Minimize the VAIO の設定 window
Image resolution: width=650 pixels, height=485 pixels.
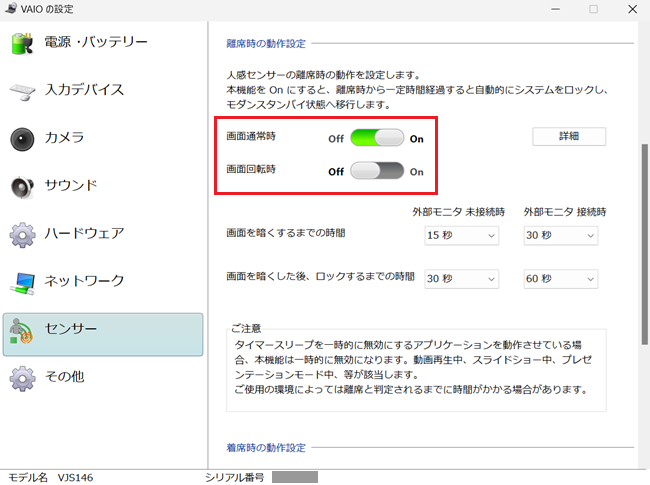(x=555, y=9)
